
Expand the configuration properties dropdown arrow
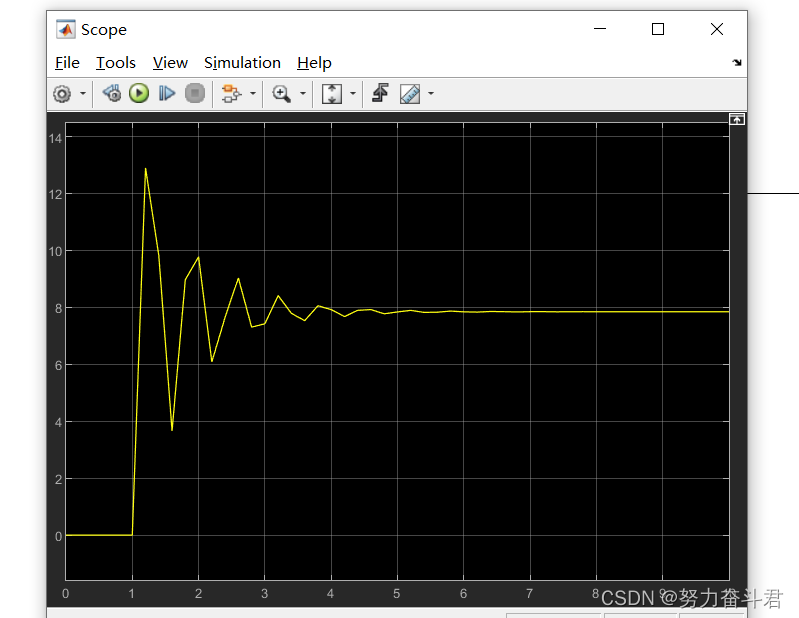[x=83, y=94]
